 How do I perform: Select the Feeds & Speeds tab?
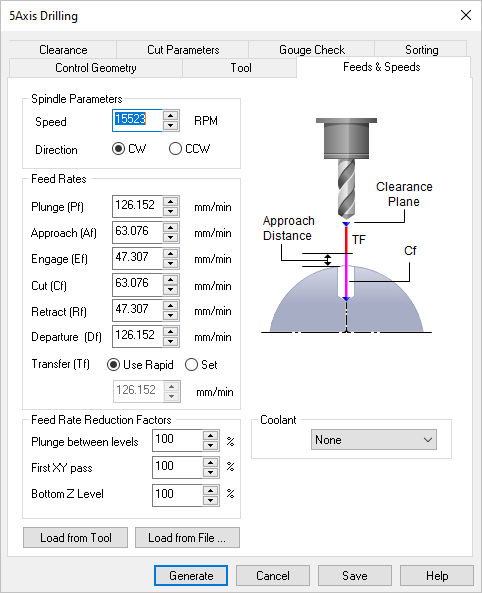(382, 67)
